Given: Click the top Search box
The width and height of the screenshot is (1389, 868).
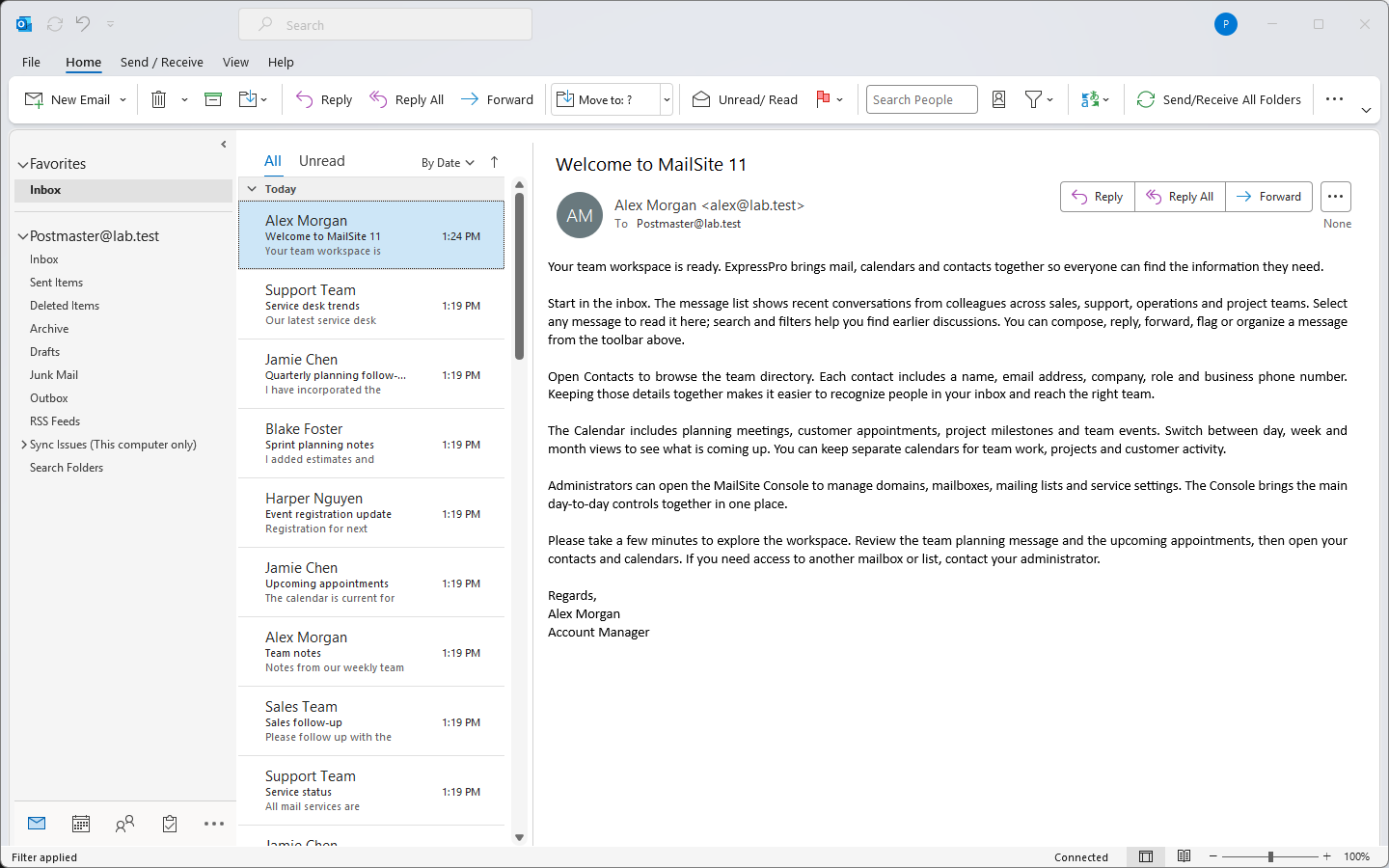Looking at the screenshot, I should [x=385, y=24].
